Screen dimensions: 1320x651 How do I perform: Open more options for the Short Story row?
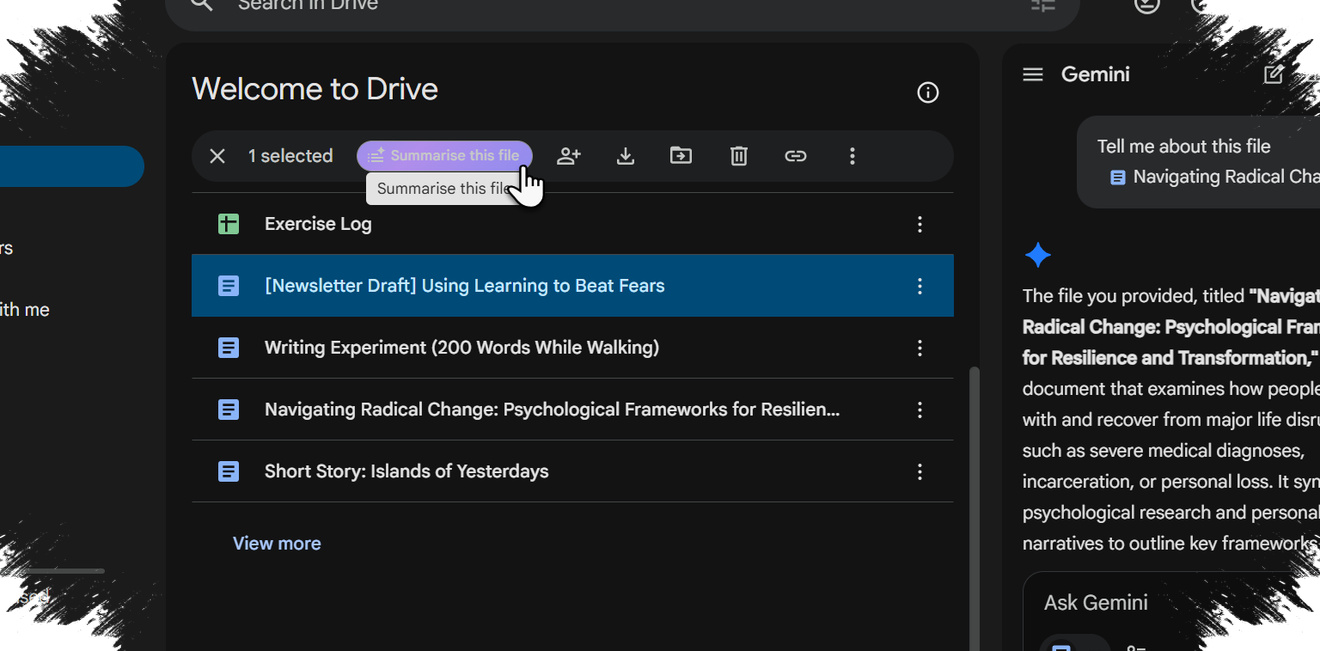[920, 472]
